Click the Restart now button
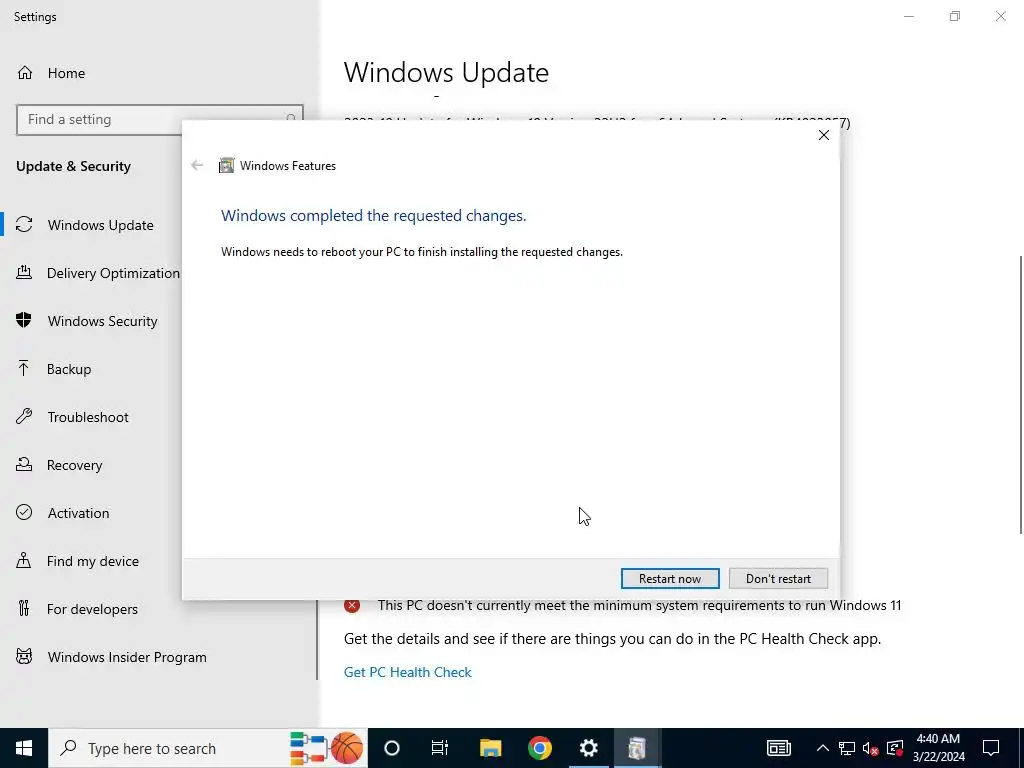 pyautogui.click(x=670, y=579)
